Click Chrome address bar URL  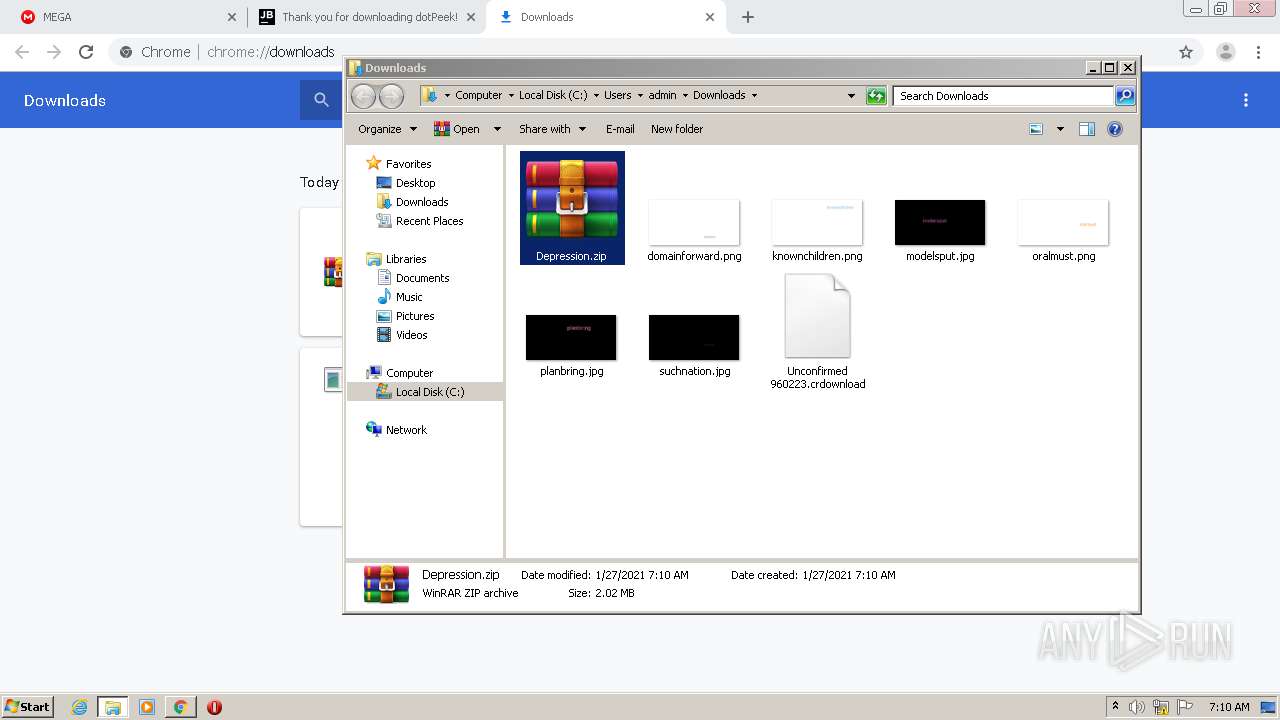pyautogui.click(x=271, y=52)
